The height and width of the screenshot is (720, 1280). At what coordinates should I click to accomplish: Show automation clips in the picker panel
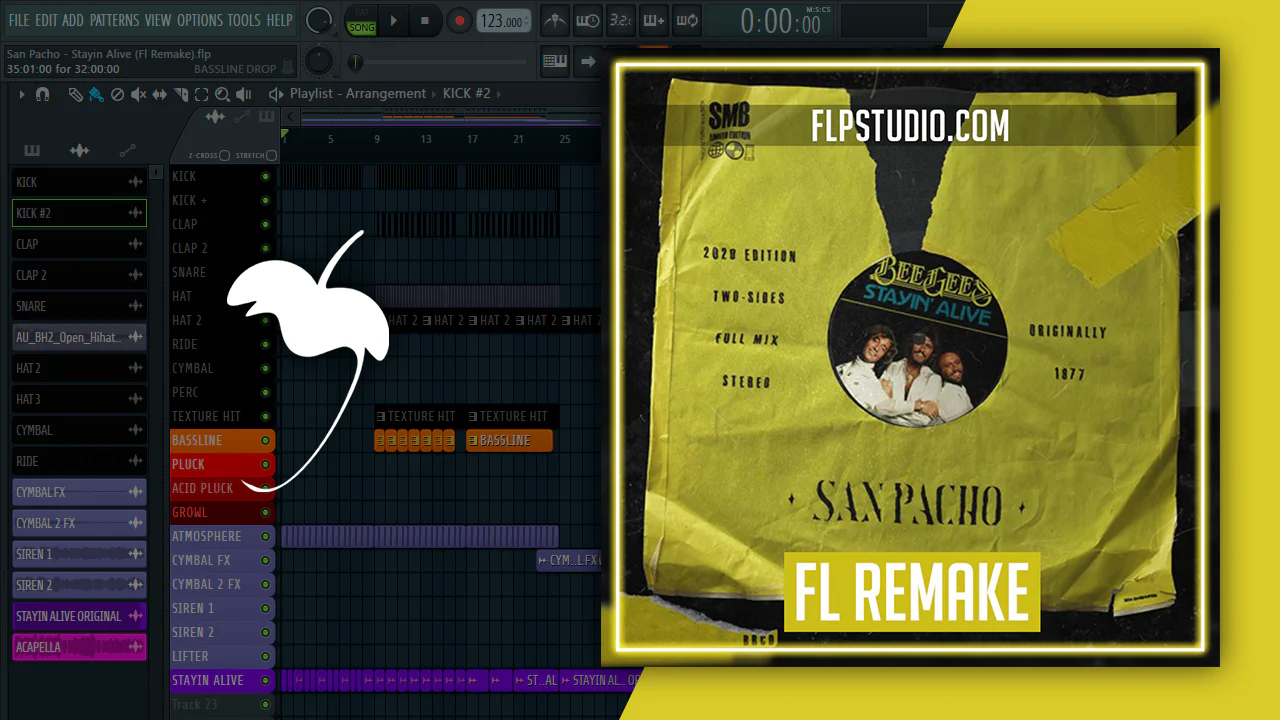[127, 150]
